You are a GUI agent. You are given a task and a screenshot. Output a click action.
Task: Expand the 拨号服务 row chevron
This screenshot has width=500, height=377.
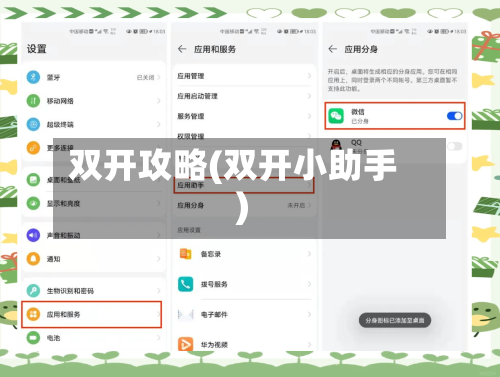tap(309, 284)
